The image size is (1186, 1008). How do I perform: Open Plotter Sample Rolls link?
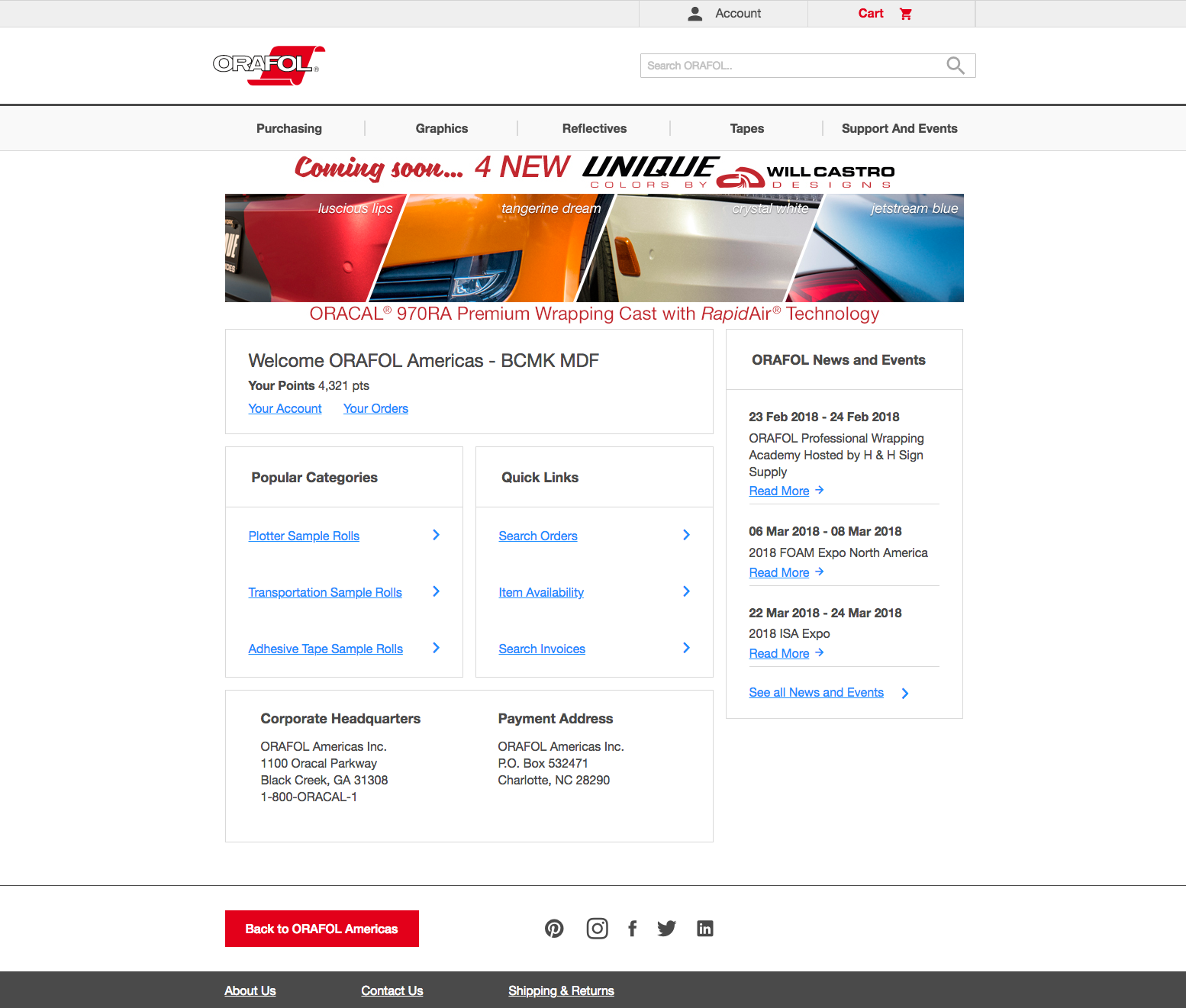pos(304,536)
